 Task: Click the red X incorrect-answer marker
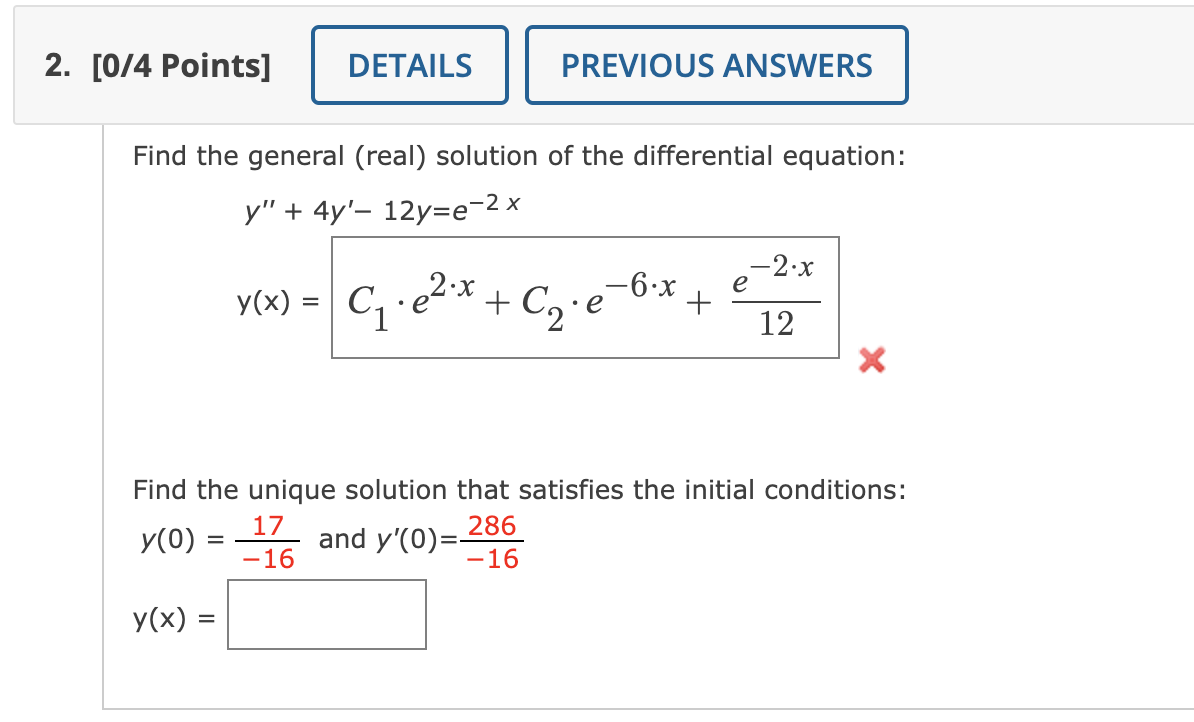(x=871, y=362)
